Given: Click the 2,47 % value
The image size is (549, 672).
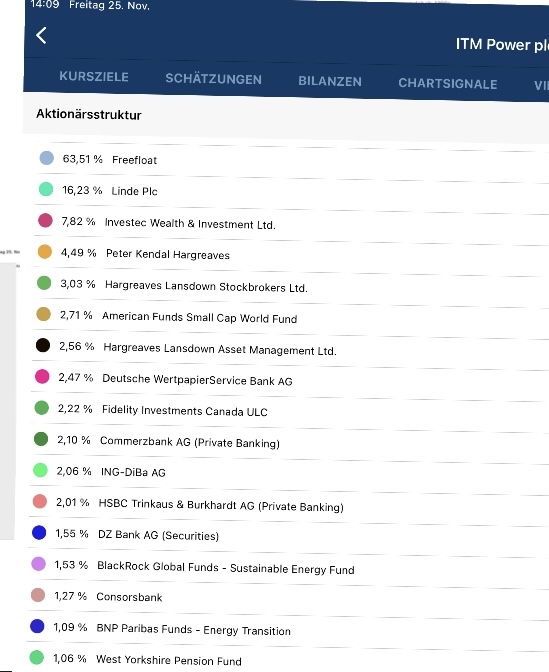Looking at the screenshot, I should tap(76, 378).
